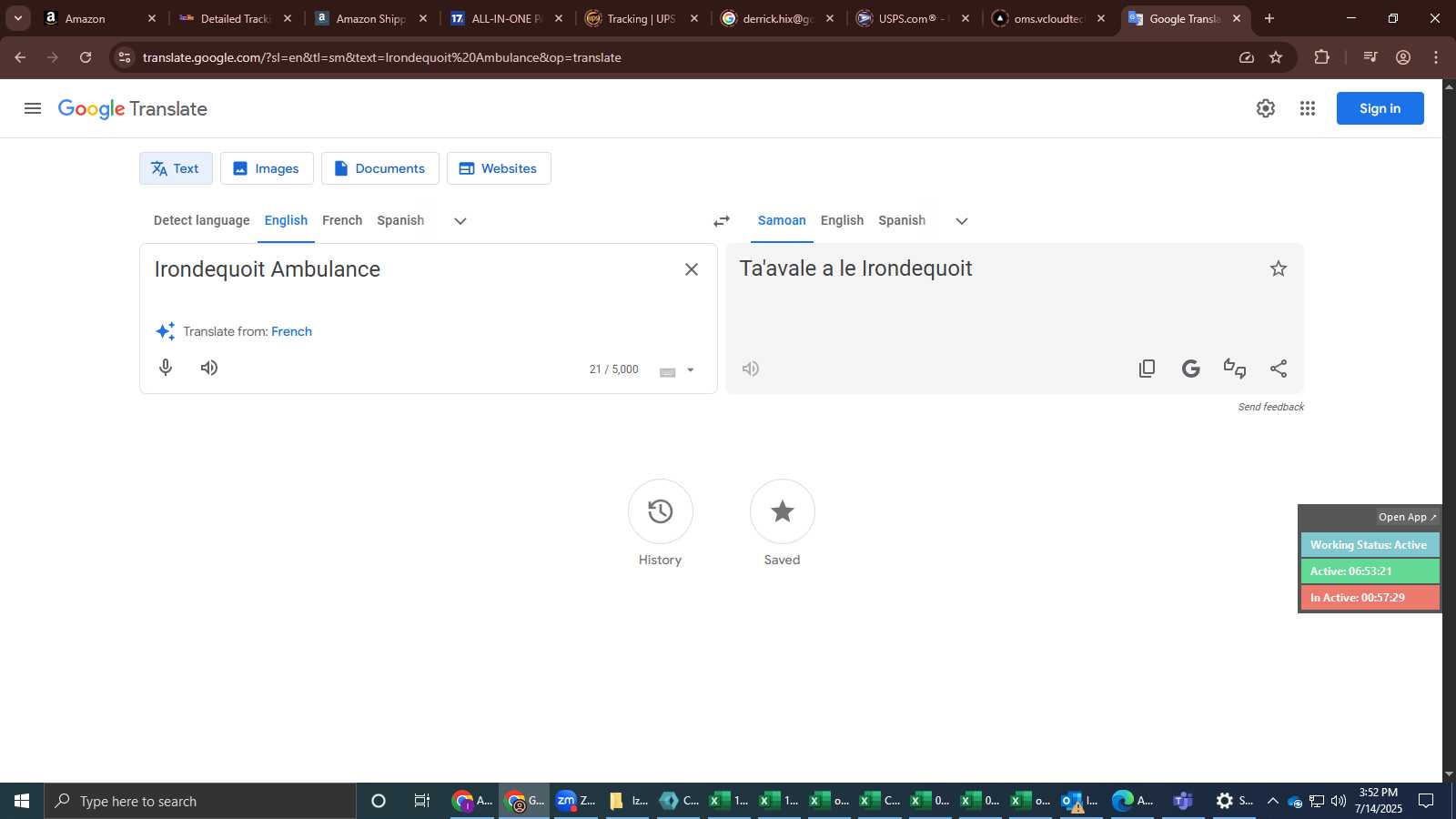Open Chrome three-dot menu
Screen dimensions: 1456x819
pyautogui.click(x=1436, y=57)
